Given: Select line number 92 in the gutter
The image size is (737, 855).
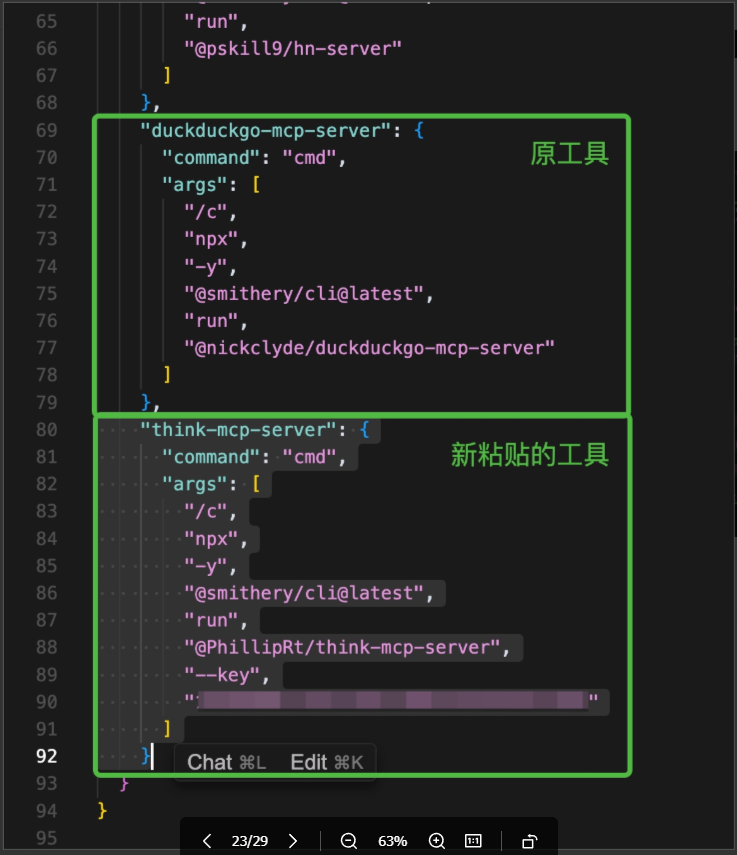Looking at the screenshot, I should [46, 756].
